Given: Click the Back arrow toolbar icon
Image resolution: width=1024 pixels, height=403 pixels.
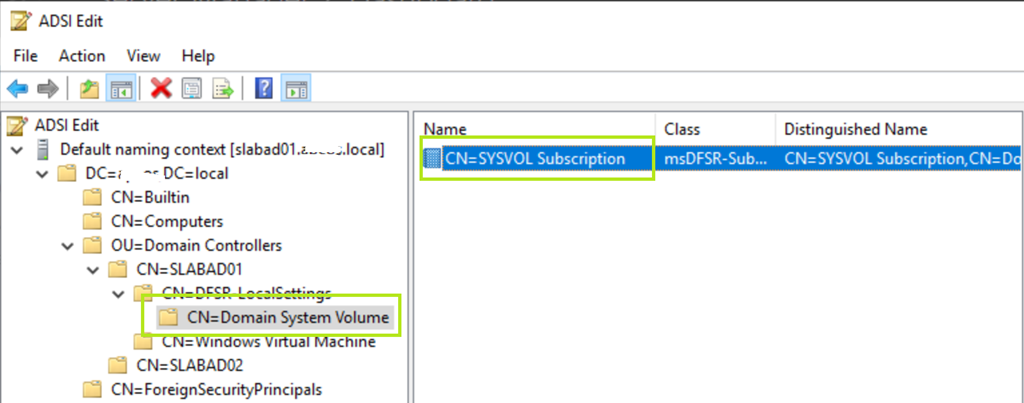Looking at the screenshot, I should tap(17, 89).
